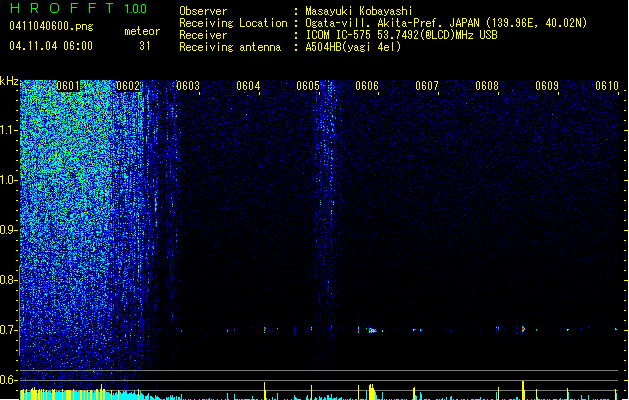The height and width of the screenshot is (400, 629).
Task: Click the 0607 time marker
Action: point(427,86)
